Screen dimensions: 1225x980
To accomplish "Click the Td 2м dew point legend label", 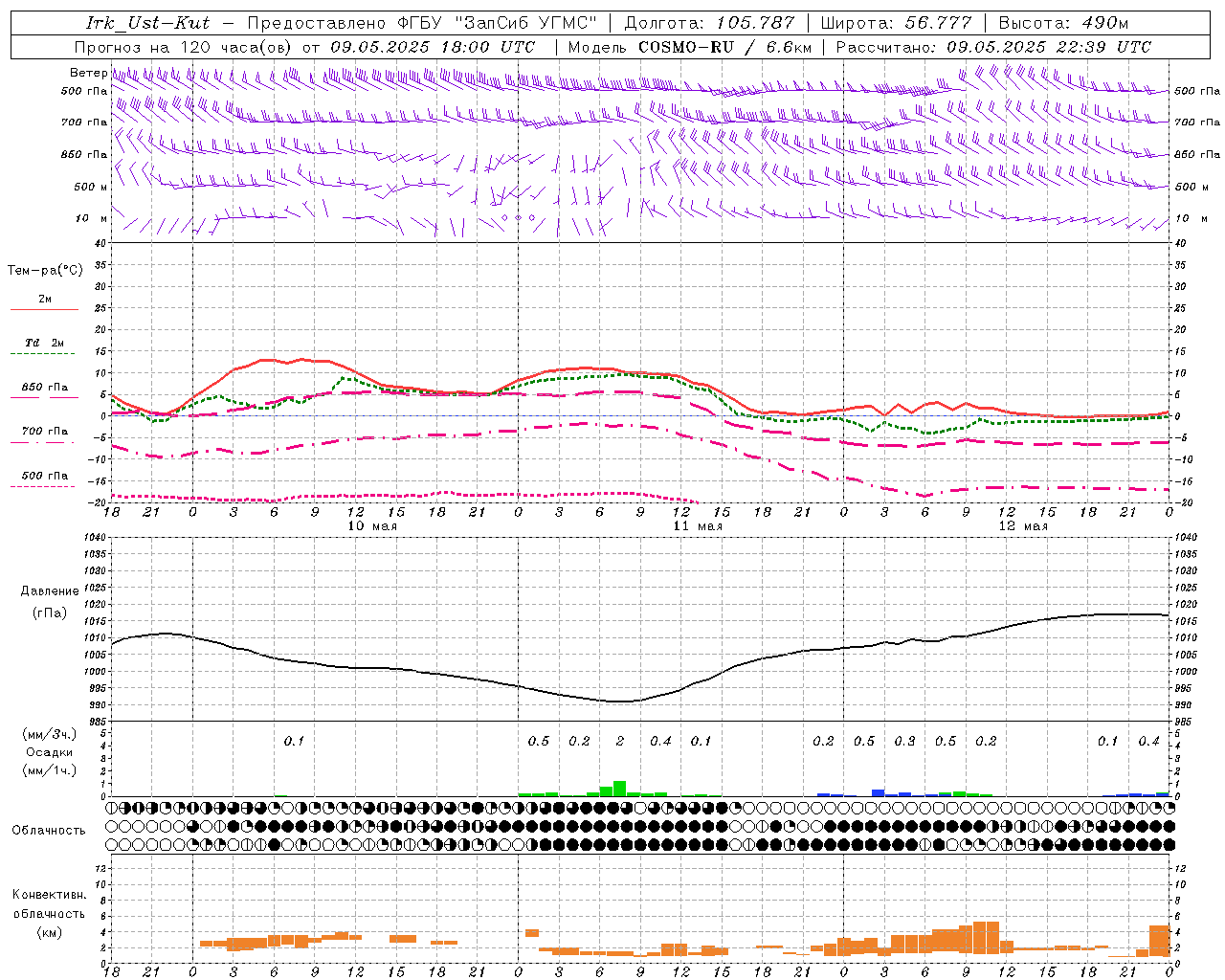I will (x=45, y=343).
